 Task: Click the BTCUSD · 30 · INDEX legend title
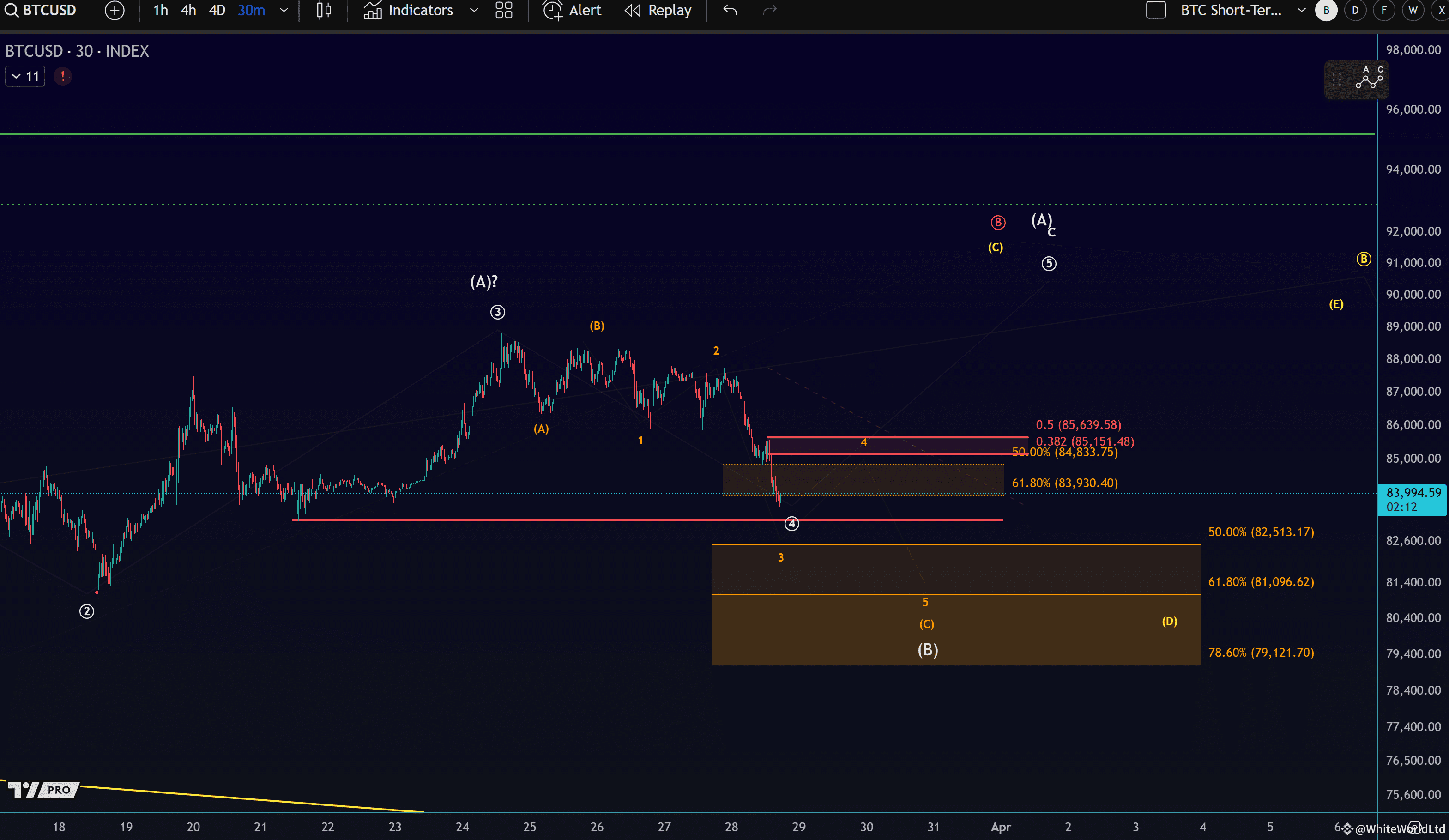tap(77, 51)
